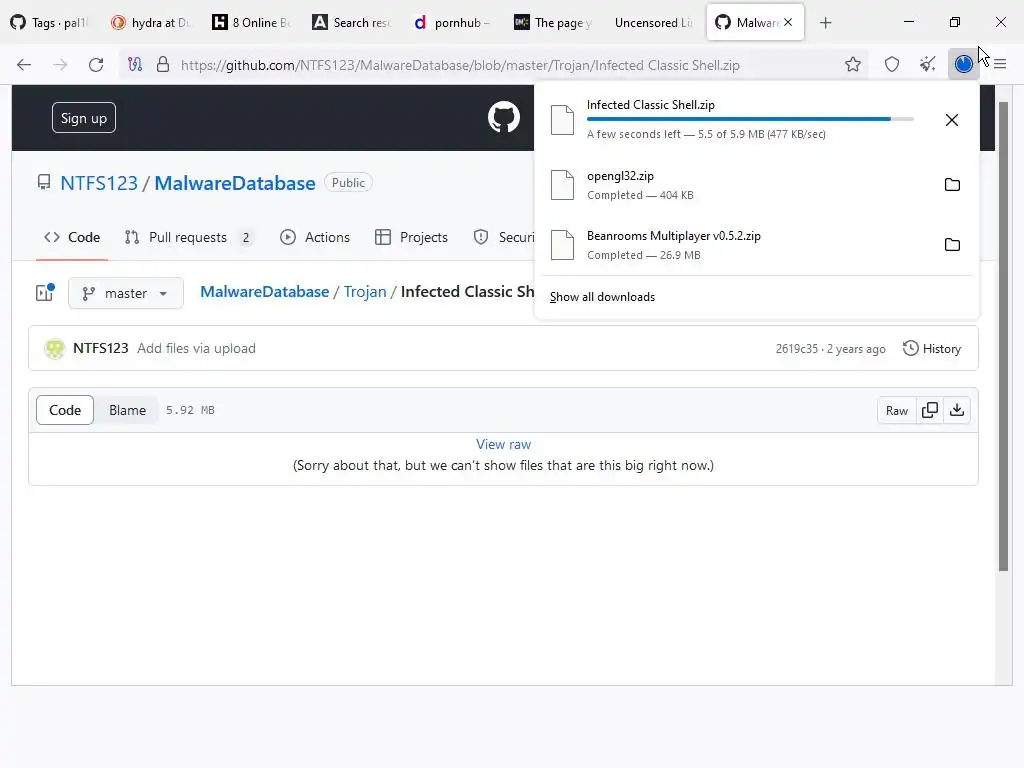The image size is (1024, 768).
Task: Switch to The page browser tab
Action: tap(554, 23)
